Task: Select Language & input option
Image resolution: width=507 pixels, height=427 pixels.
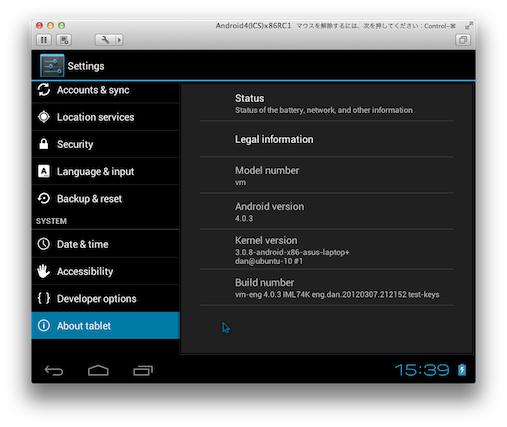Action: tap(106, 171)
